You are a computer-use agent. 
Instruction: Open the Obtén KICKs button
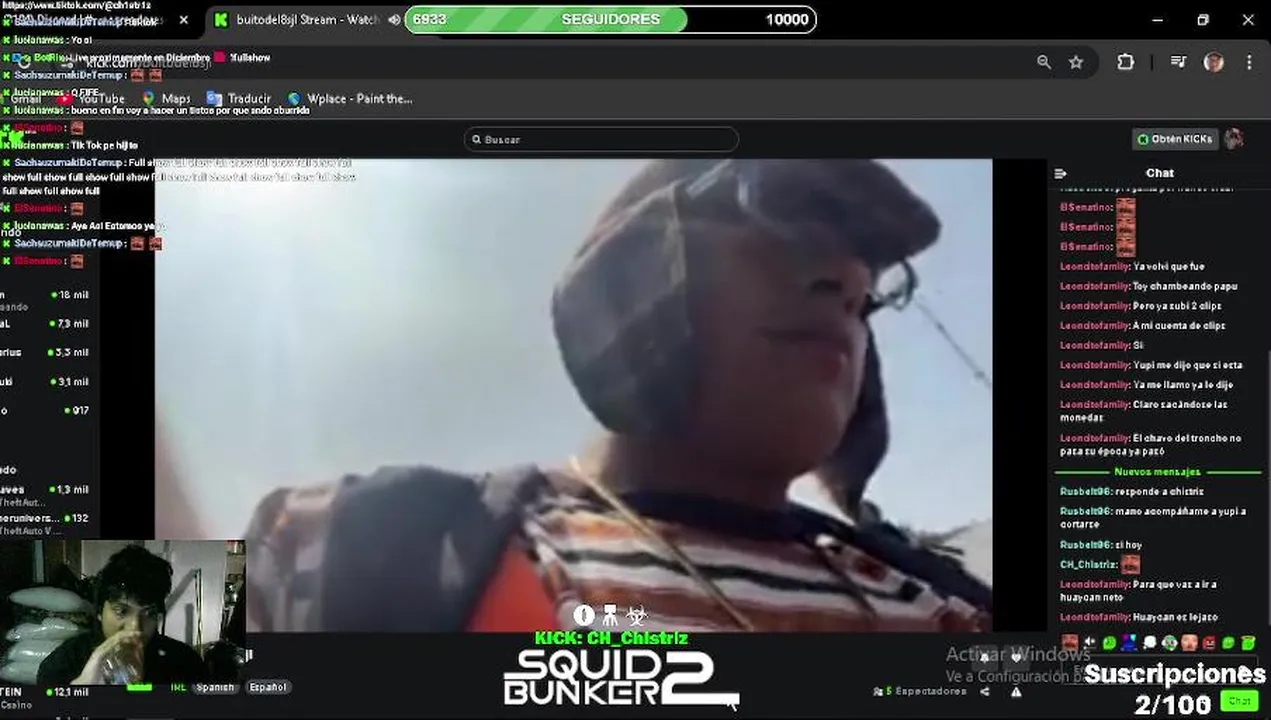pyautogui.click(x=1175, y=139)
